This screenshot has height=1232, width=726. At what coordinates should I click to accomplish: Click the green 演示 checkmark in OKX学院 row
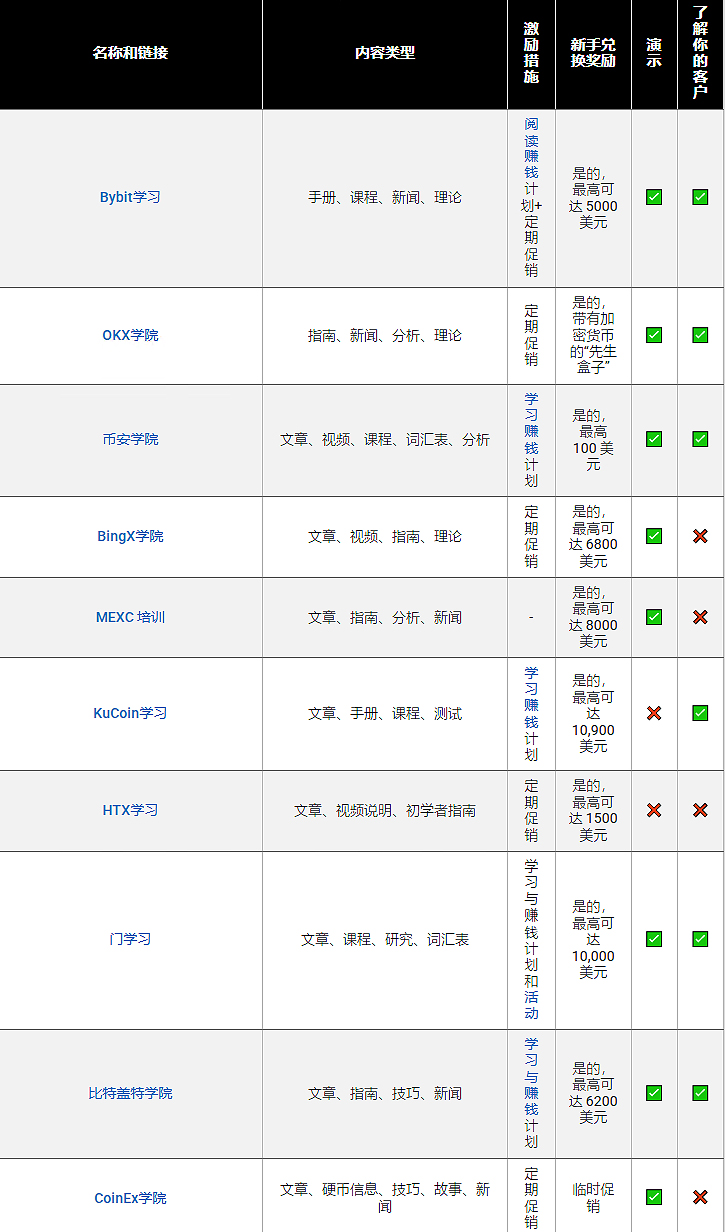[654, 335]
